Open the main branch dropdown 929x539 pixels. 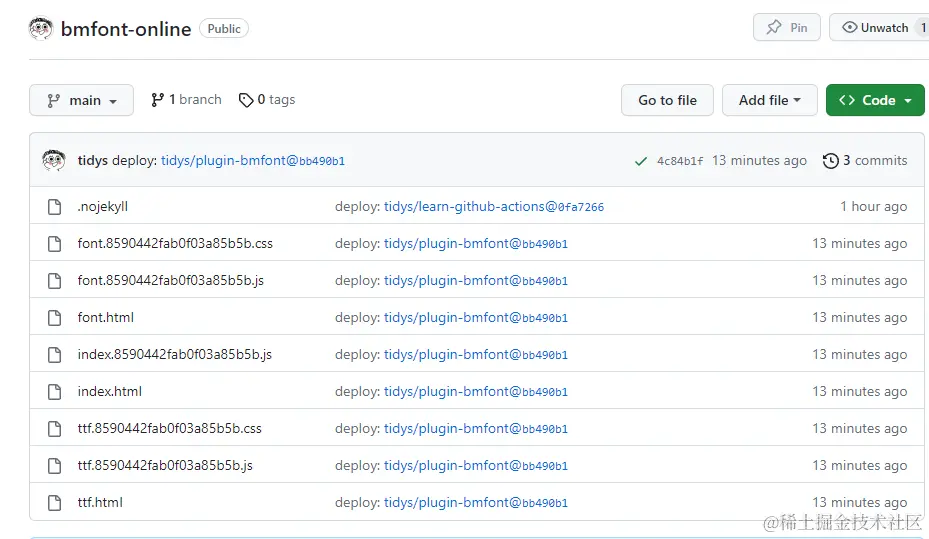click(x=81, y=100)
